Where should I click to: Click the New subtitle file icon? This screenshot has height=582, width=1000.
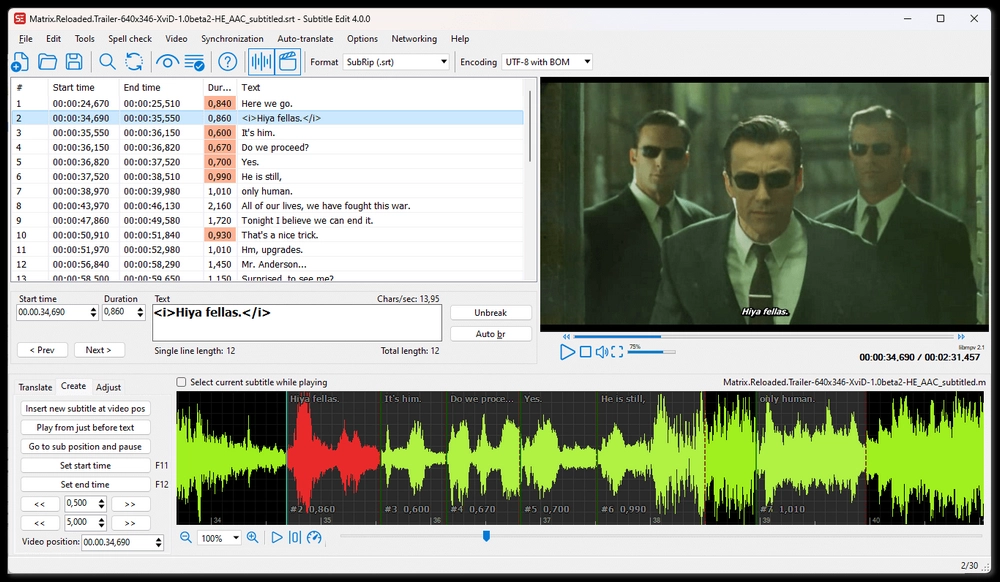tap(20, 62)
